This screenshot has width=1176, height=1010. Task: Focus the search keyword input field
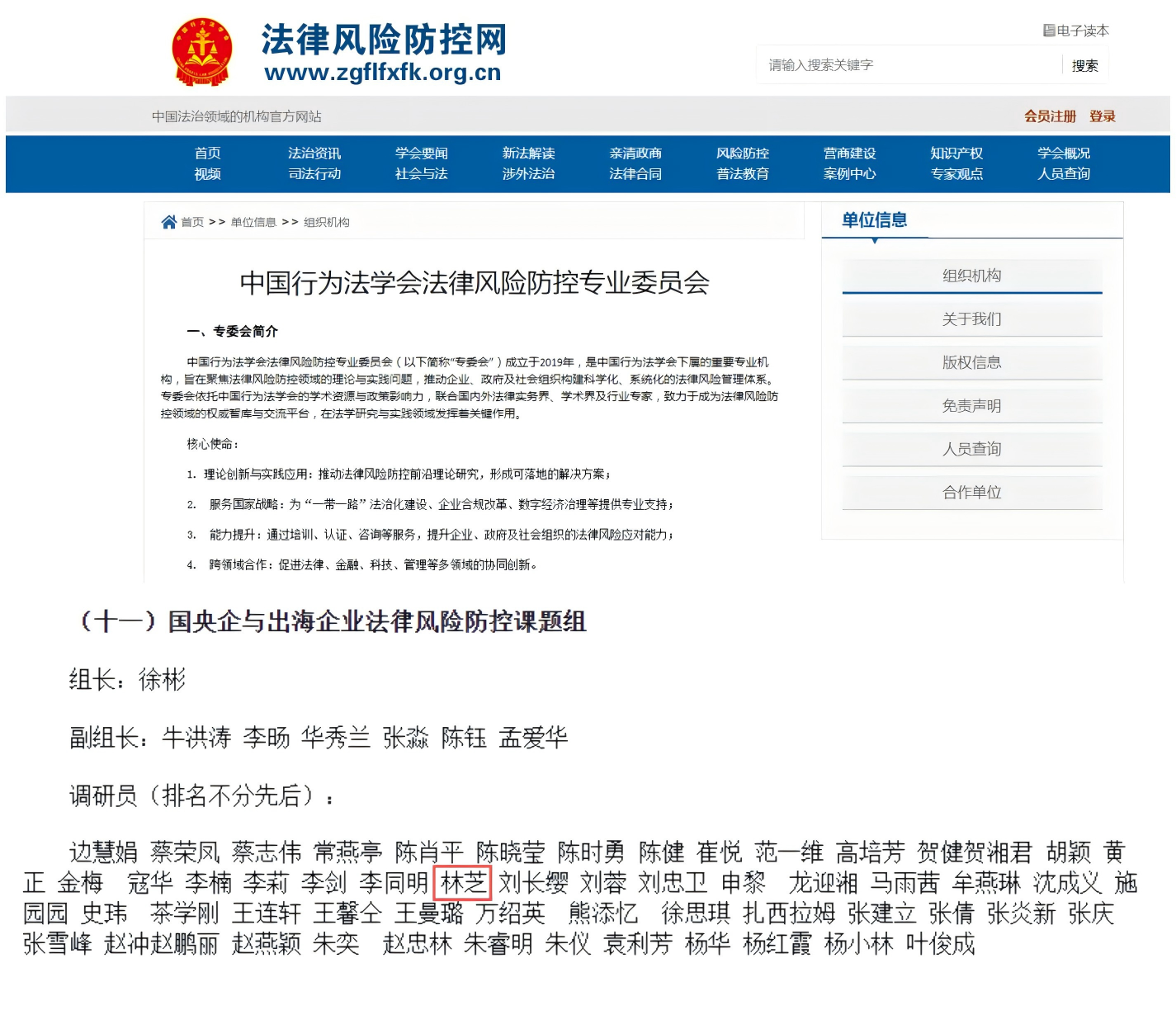coord(909,65)
